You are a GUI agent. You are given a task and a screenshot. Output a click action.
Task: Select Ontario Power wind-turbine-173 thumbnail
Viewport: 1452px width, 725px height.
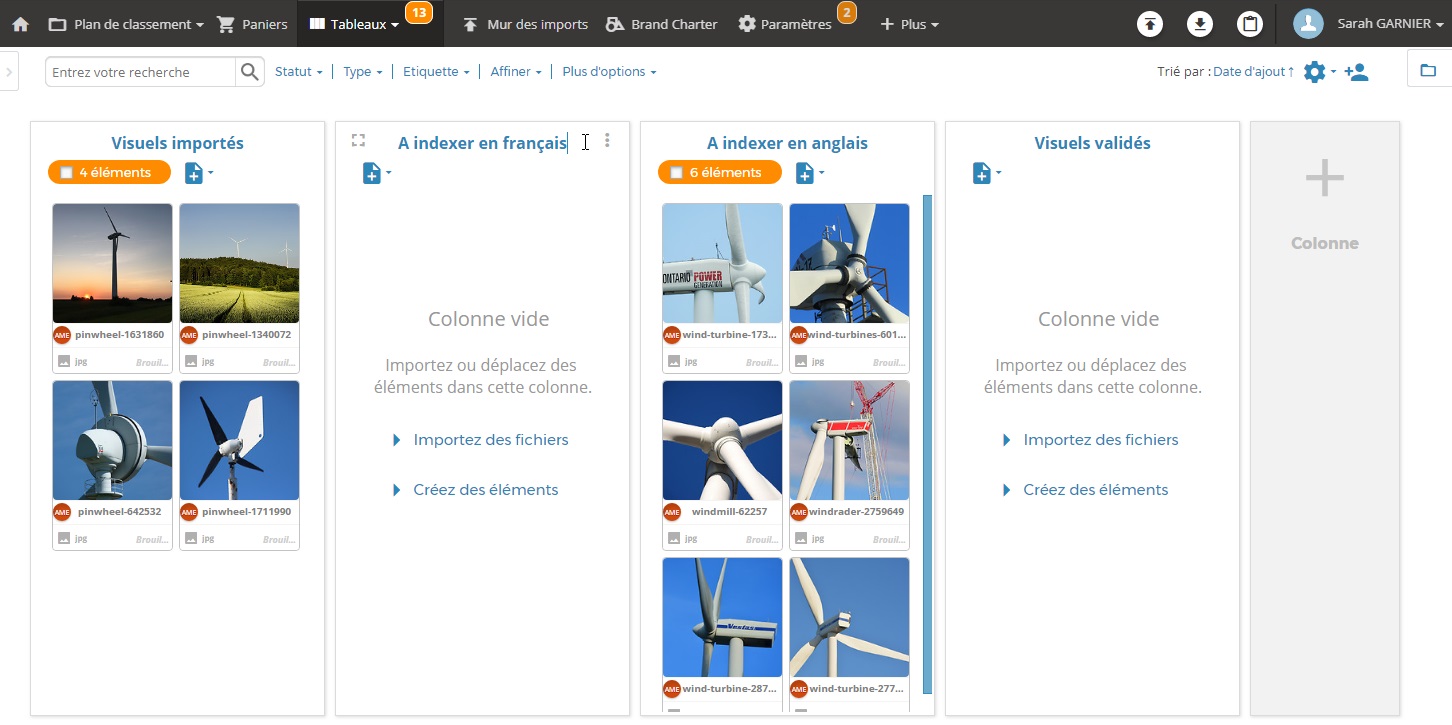pos(722,264)
